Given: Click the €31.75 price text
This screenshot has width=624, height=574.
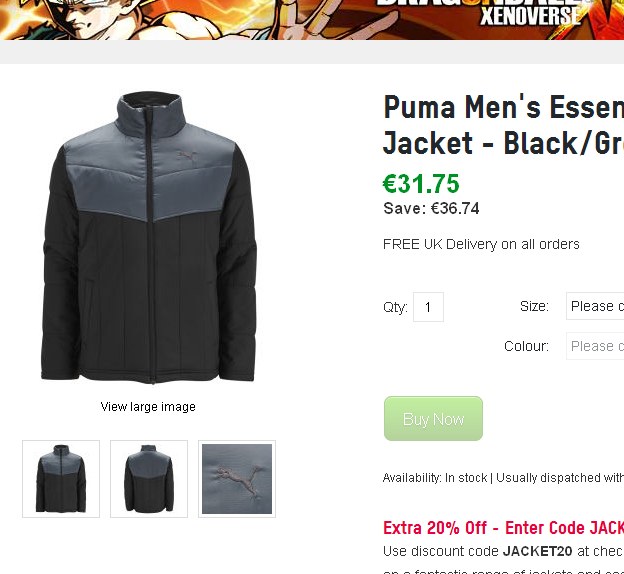Looking at the screenshot, I should [421, 184].
